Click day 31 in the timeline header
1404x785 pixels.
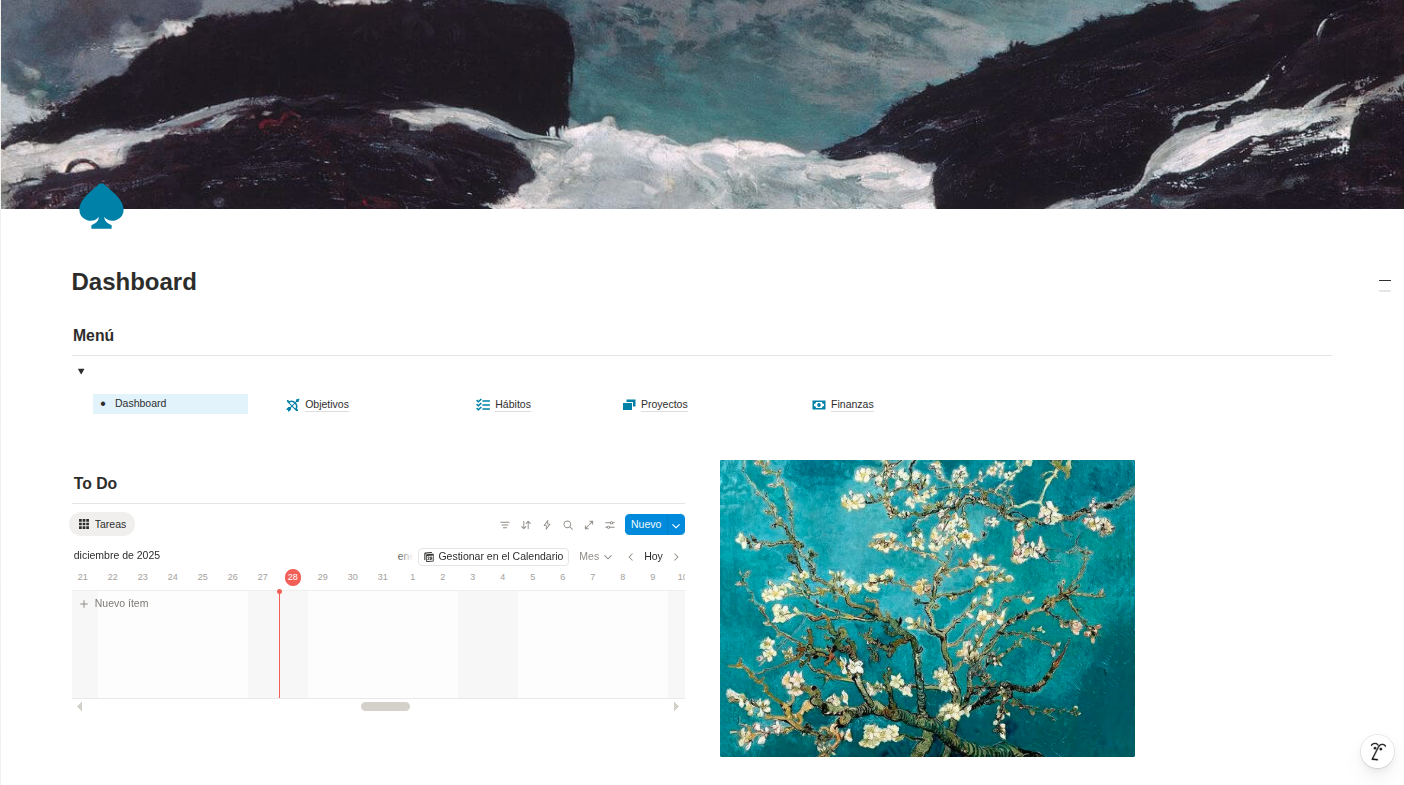[383, 577]
